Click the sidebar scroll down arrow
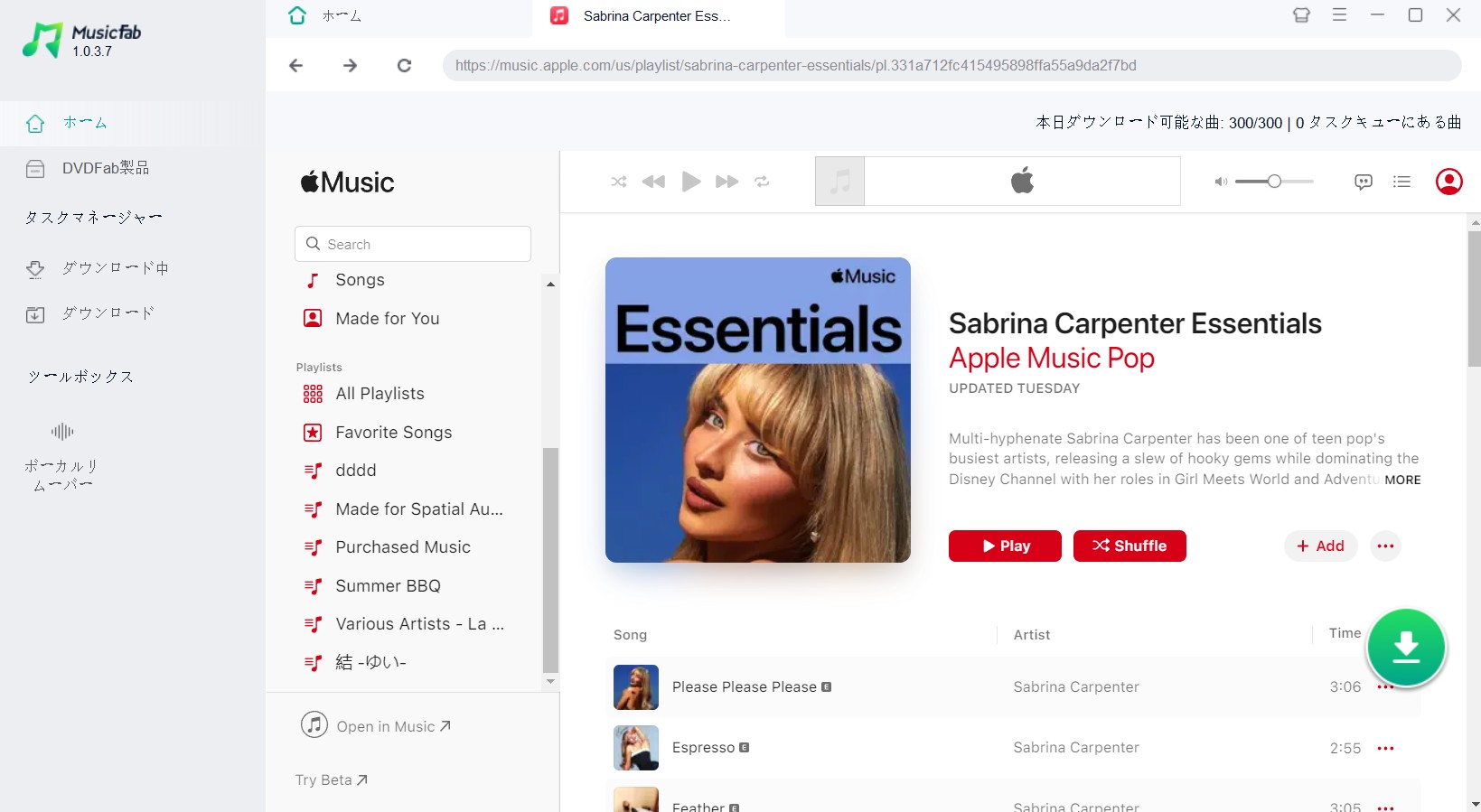This screenshot has height=812, width=1481. 550,681
